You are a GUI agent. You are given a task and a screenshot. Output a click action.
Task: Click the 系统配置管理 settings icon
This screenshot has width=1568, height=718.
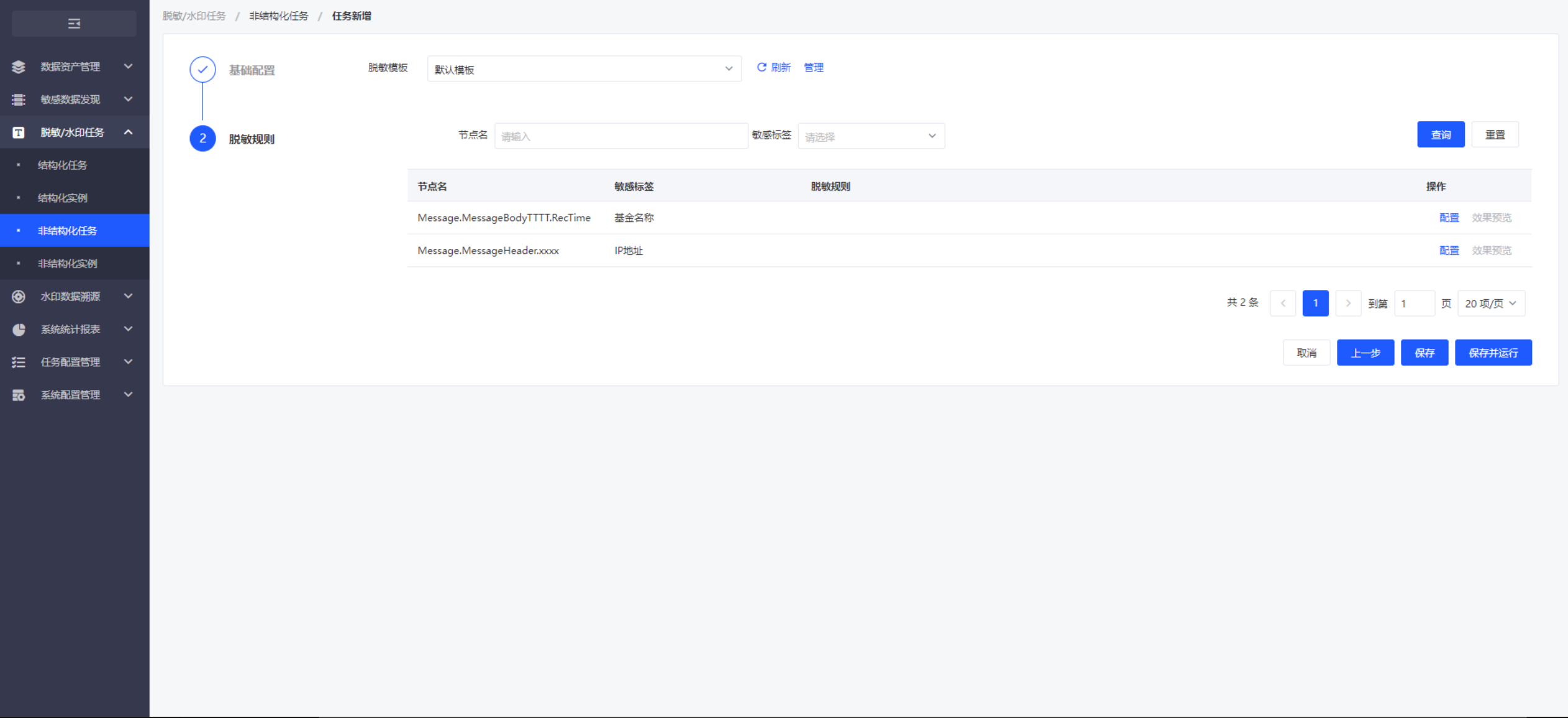click(19, 395)
